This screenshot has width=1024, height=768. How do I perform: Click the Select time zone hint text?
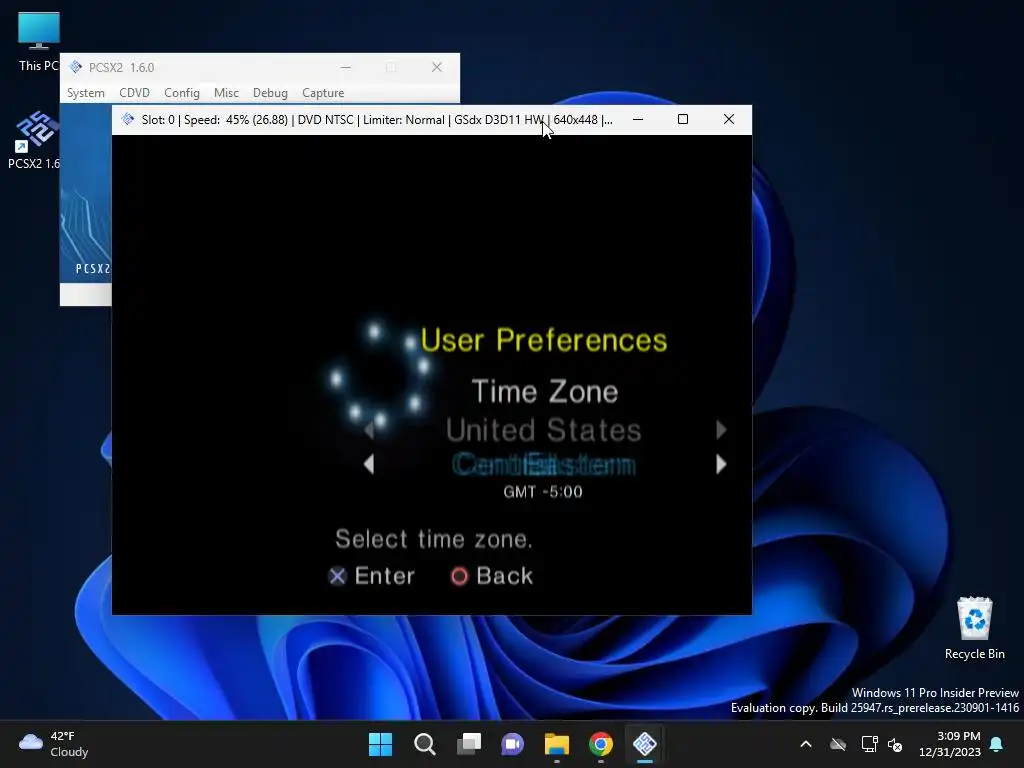[434, 539]
